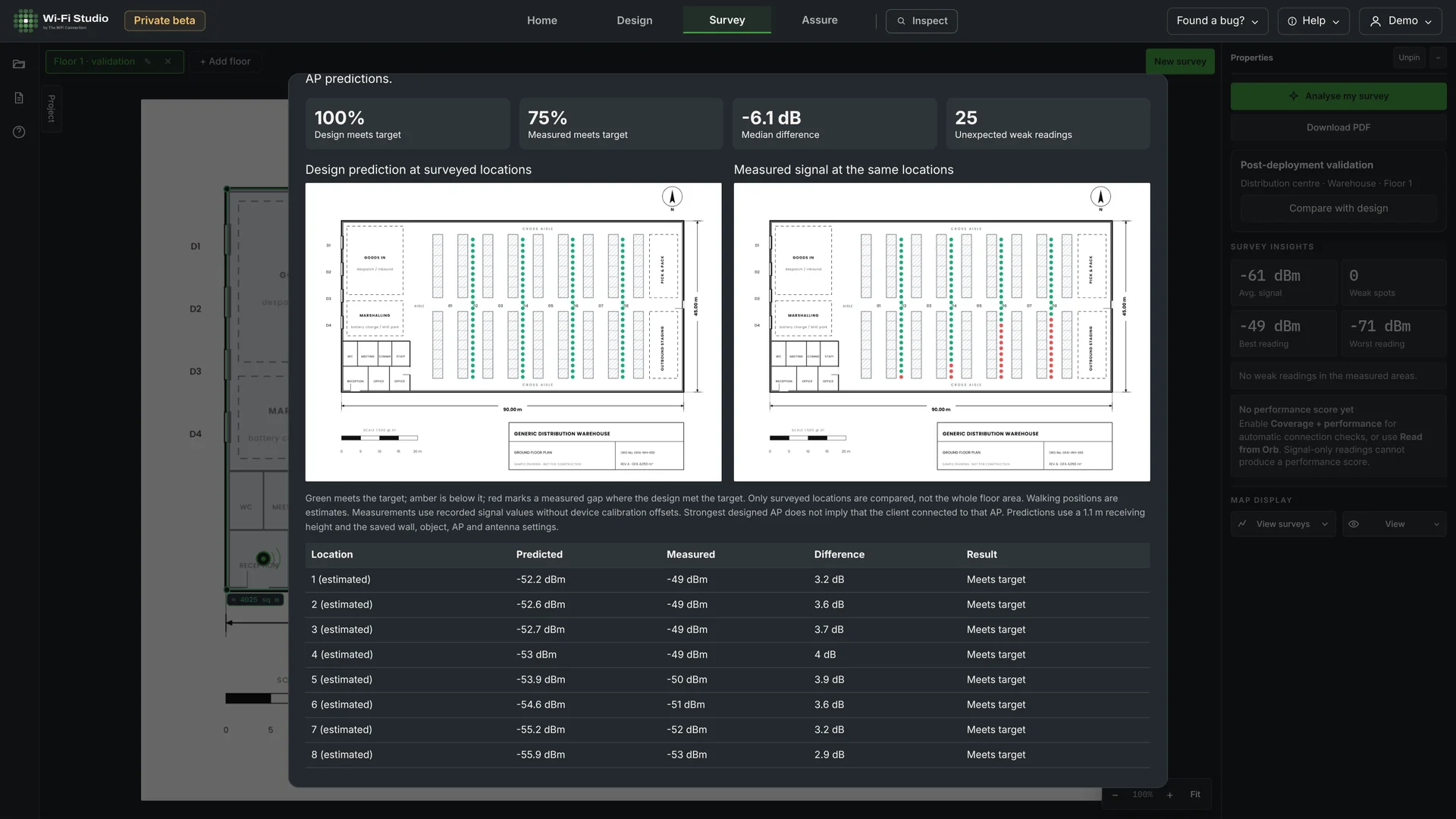The height and width of the screenshot is (819, 1456).
Task: Click Download PDF button
Action: [x=1338, y=127]
